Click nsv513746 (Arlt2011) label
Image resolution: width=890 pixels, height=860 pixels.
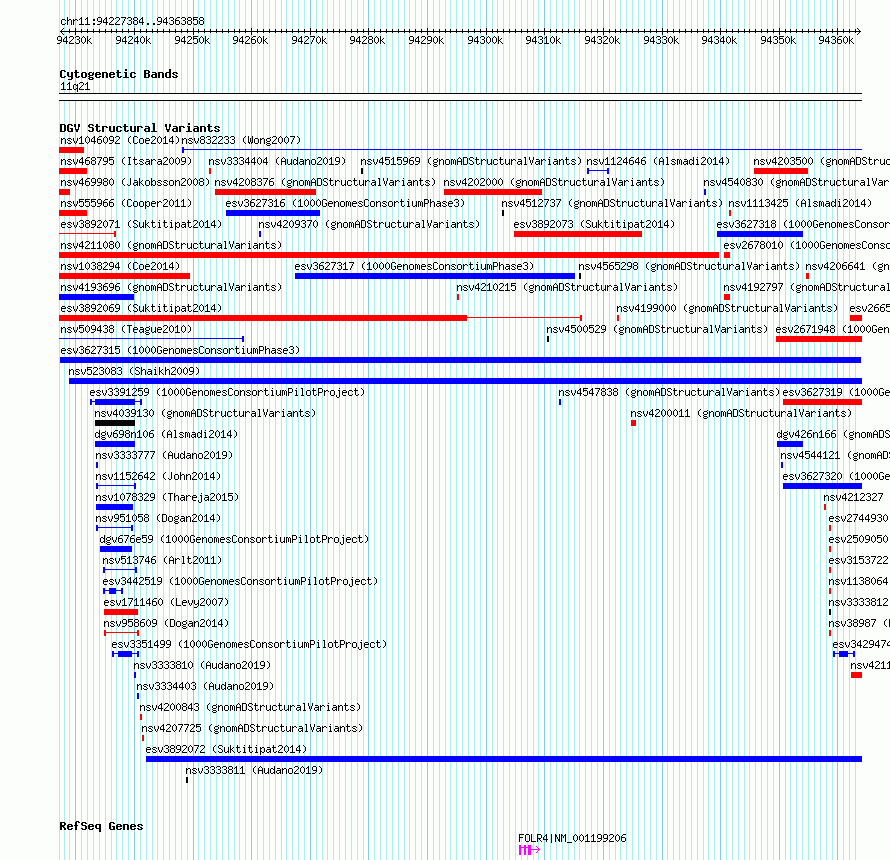coord(162,560)
